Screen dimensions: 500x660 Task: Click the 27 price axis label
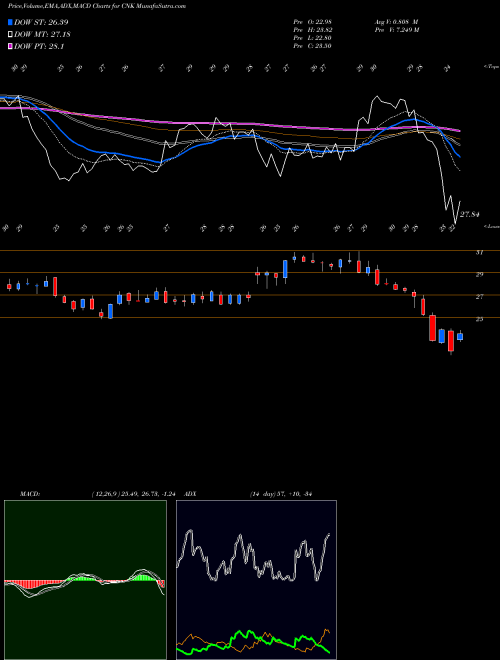479,297
